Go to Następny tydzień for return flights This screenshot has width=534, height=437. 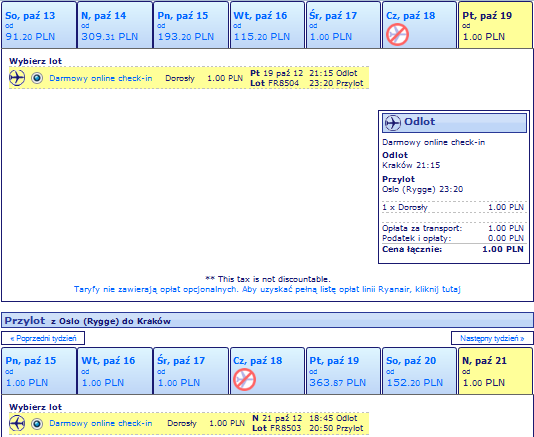tap(492, 338)
